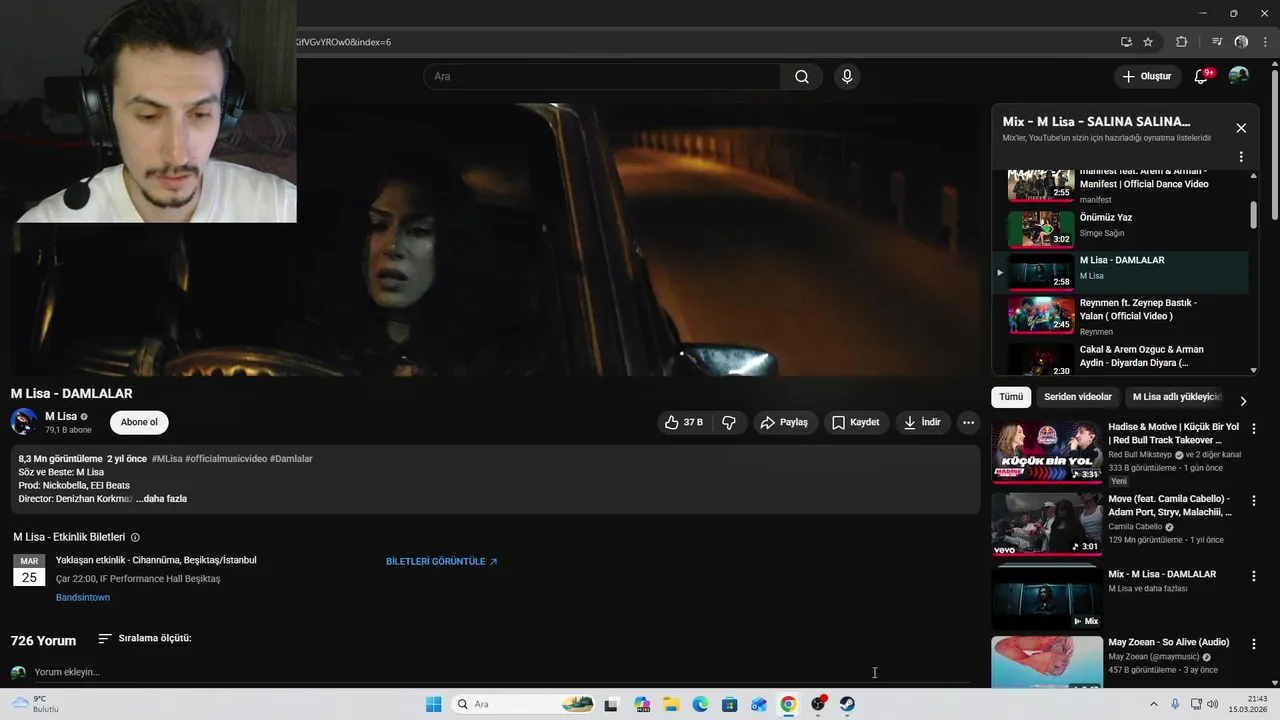Click info icon next to Etkinlik Biletleri

[x=136, y=537]
